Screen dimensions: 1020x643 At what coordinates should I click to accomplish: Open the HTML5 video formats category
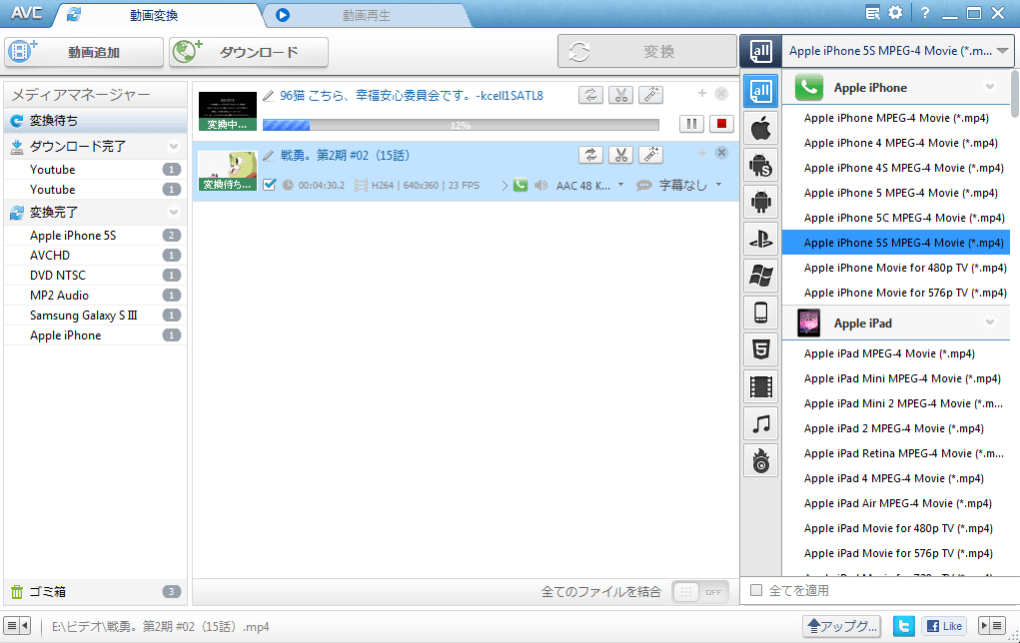point(760,350)
